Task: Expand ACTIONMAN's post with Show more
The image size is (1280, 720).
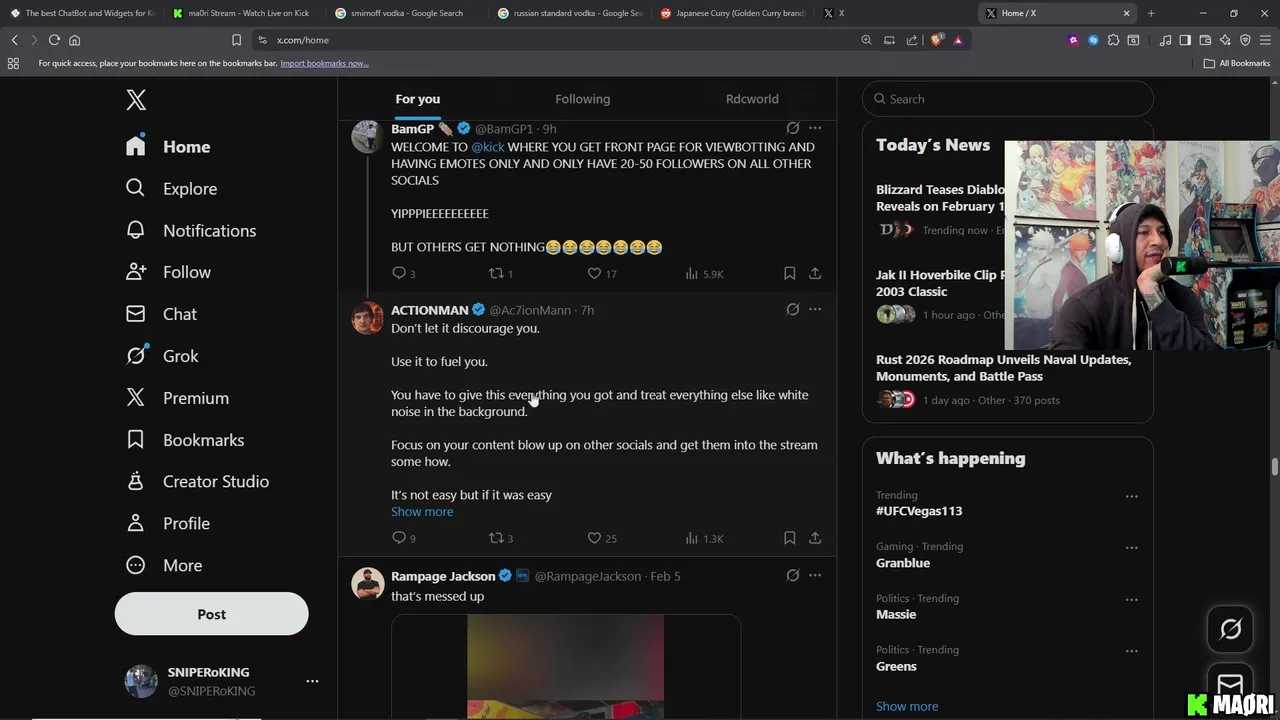Action: pyautogui.click(x=422, y=511)
